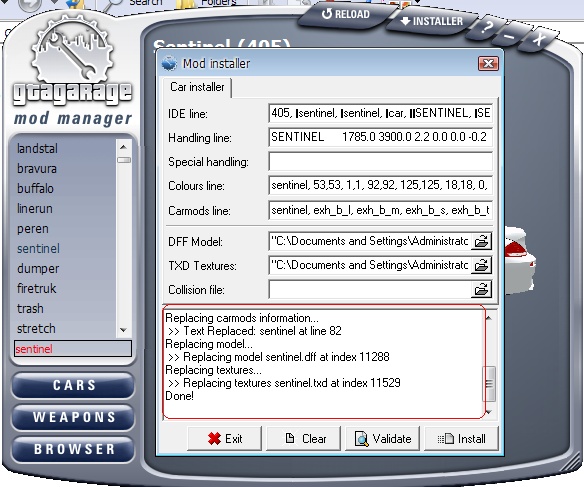This screenshot has height=487, width=584.
Task: Click the vehicle list scrollbar thumb
Action: (x=124, y=160)
